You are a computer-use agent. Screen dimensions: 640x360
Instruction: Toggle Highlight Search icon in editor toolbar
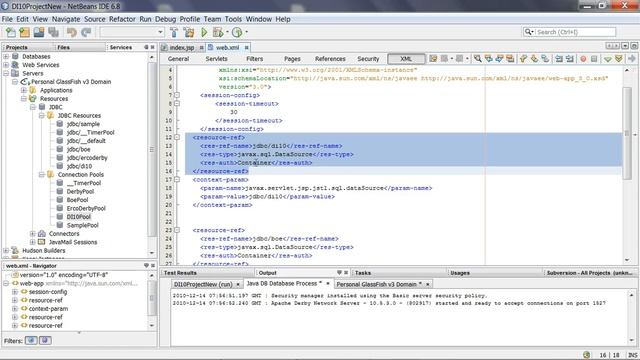point(510,59)
